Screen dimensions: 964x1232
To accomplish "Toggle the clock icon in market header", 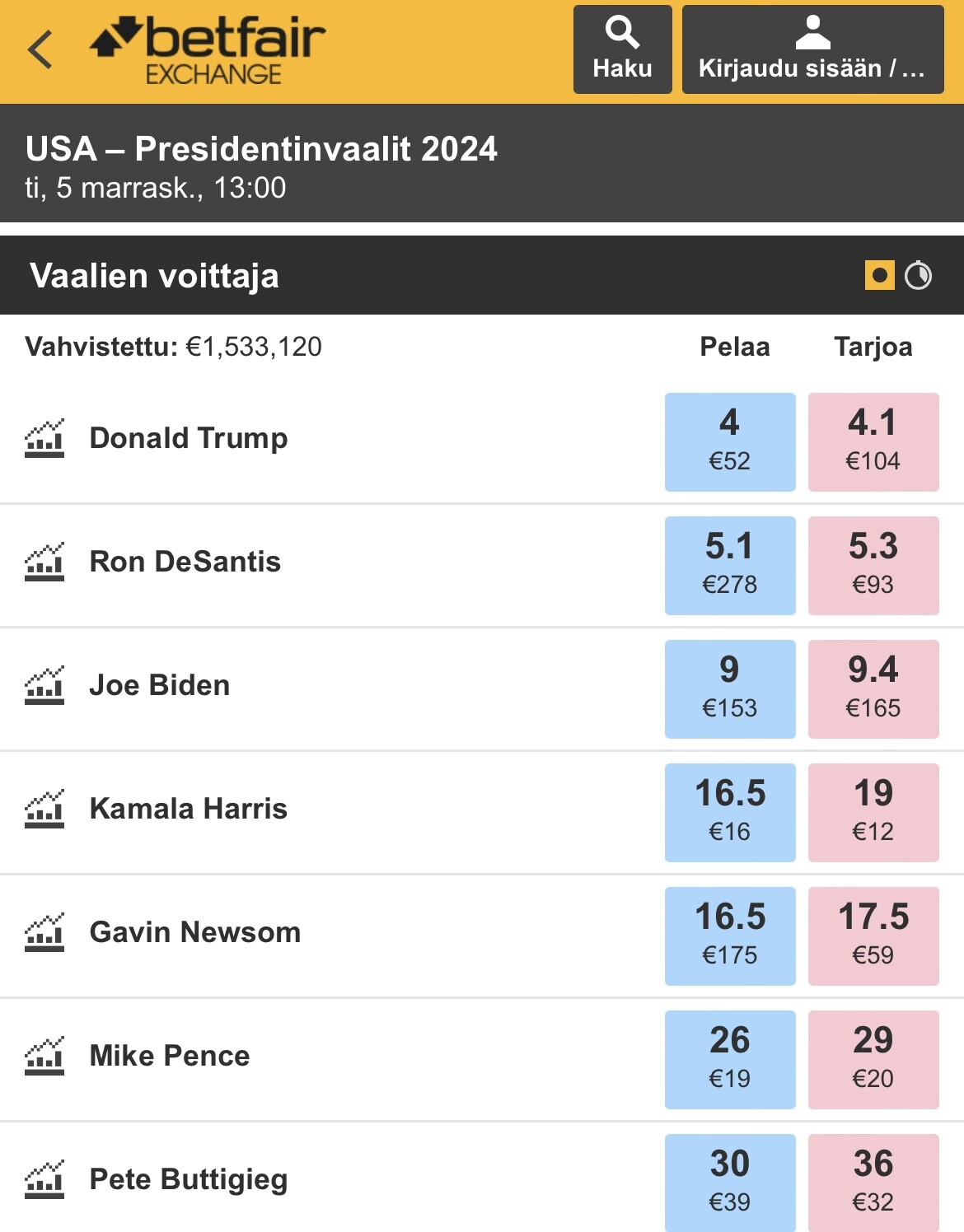I will click(x=918, y=275).
